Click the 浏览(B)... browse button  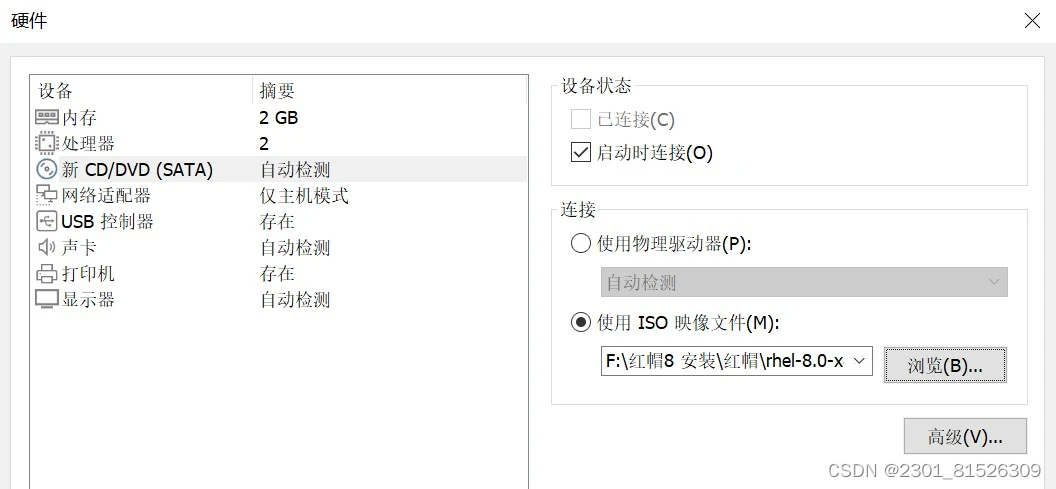[x=945, y=365]
